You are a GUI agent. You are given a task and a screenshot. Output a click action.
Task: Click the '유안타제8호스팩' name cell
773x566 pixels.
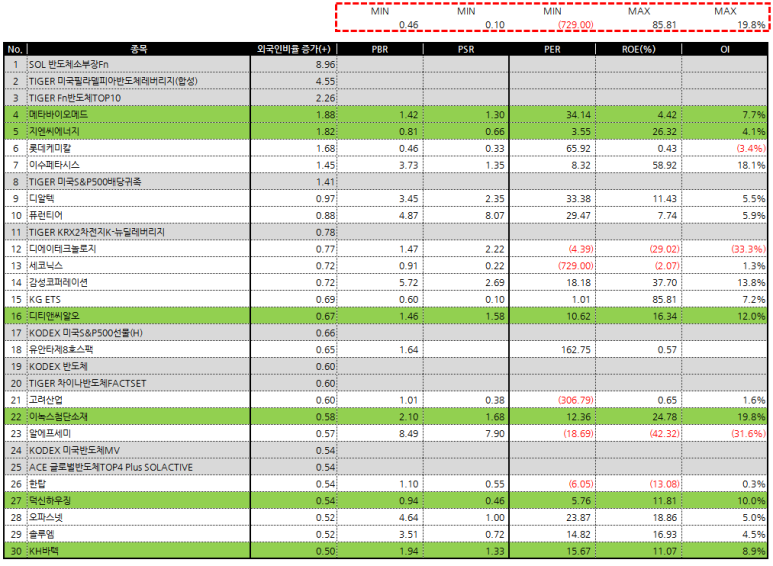139,350
